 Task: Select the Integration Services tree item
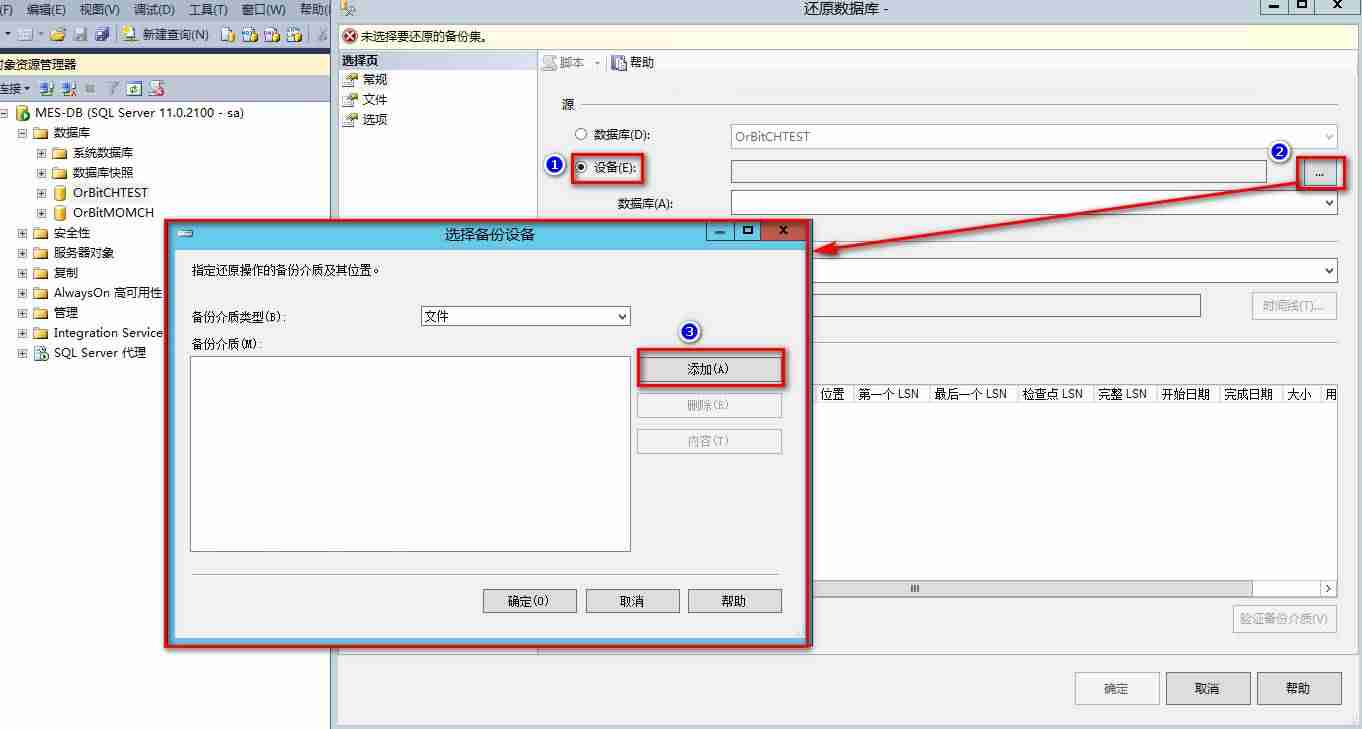(108, 333)
